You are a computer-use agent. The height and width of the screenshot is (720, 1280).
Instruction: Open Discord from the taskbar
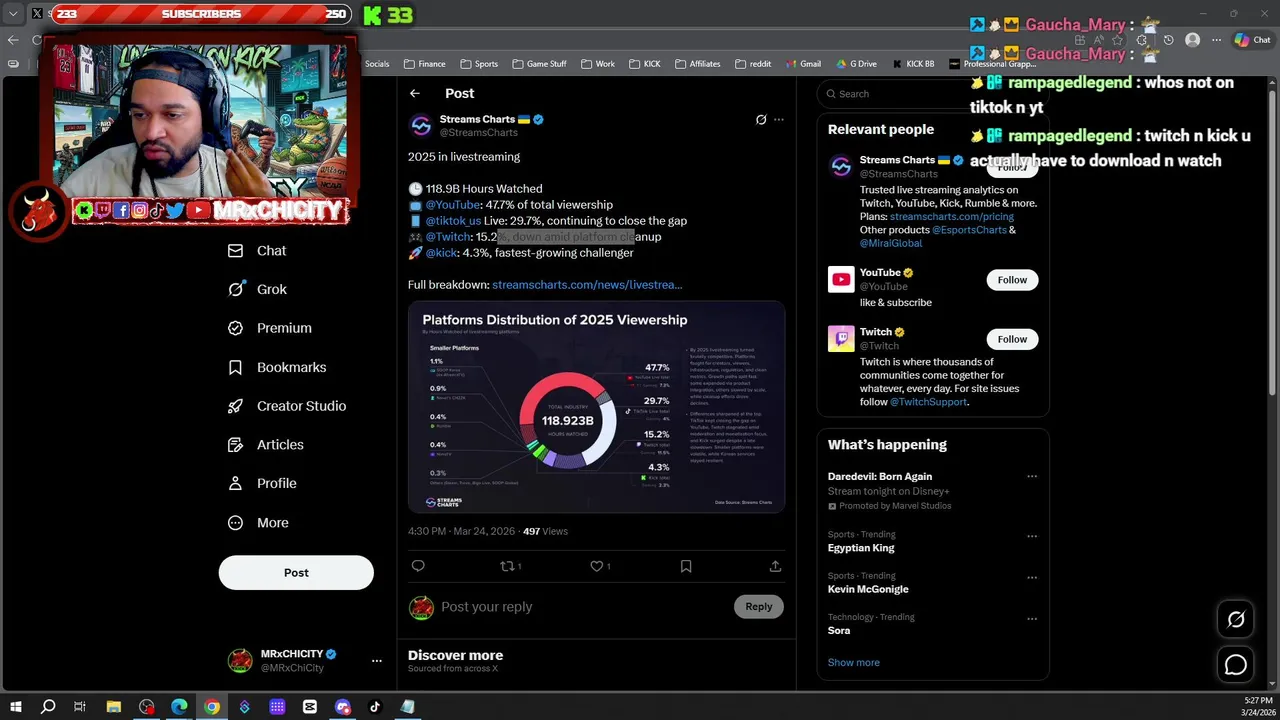click(x=343, y=707)
